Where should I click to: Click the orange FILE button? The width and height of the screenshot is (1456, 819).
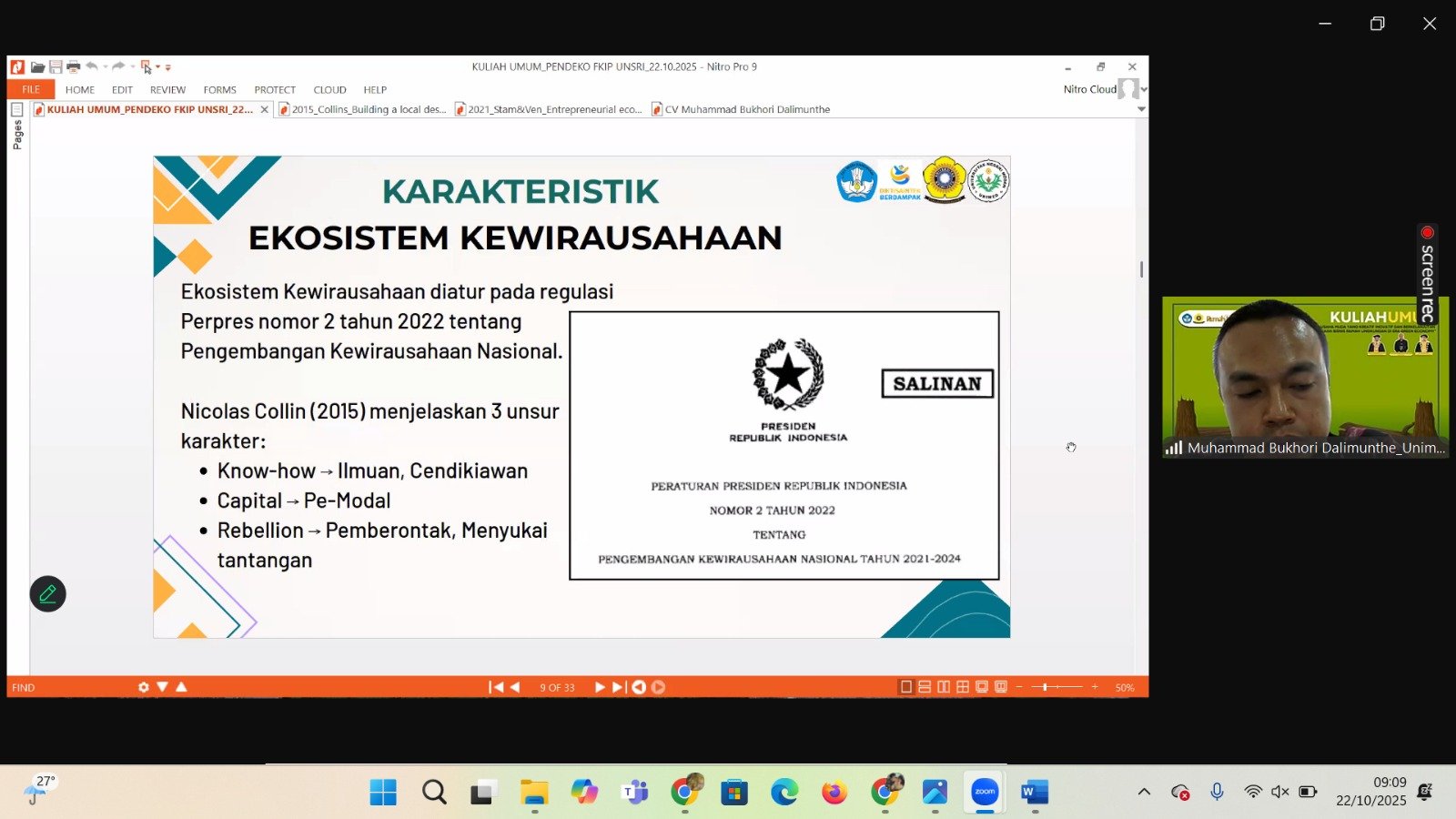pyautogui.click(x=31, y=89)
